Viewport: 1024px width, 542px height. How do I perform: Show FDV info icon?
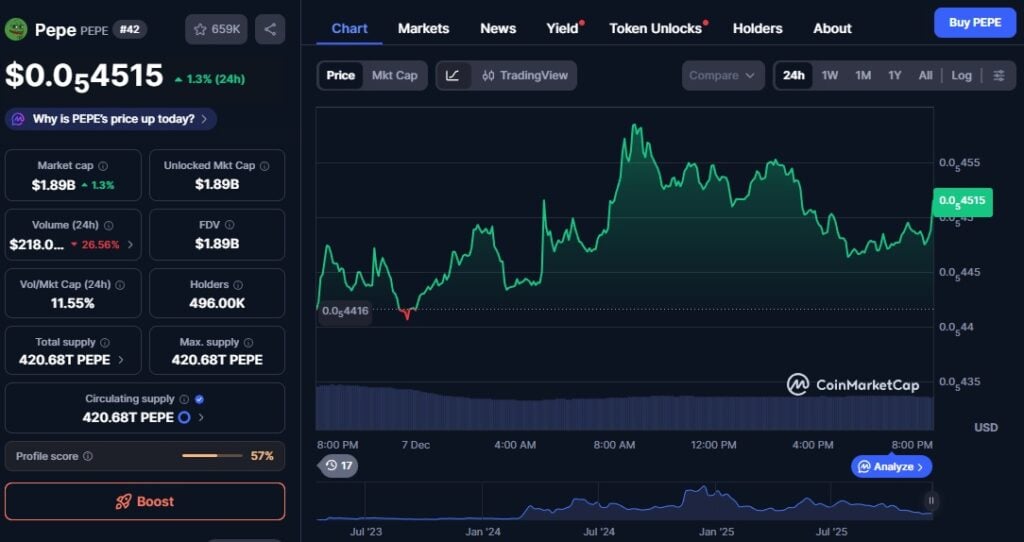pyautogui.click(x=229, y=225)
